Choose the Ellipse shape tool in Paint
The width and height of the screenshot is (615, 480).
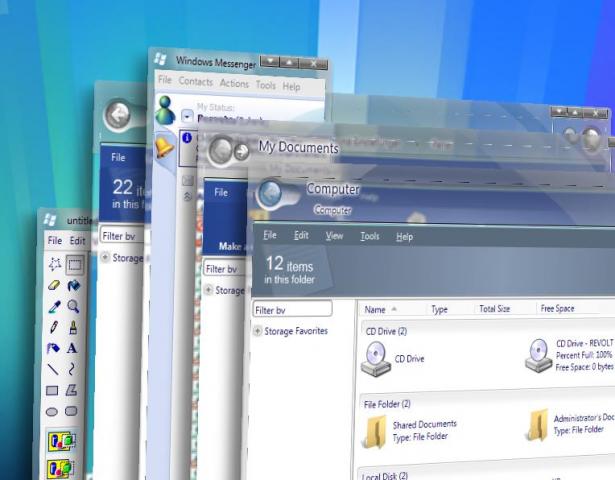click(x=52, y=411)
